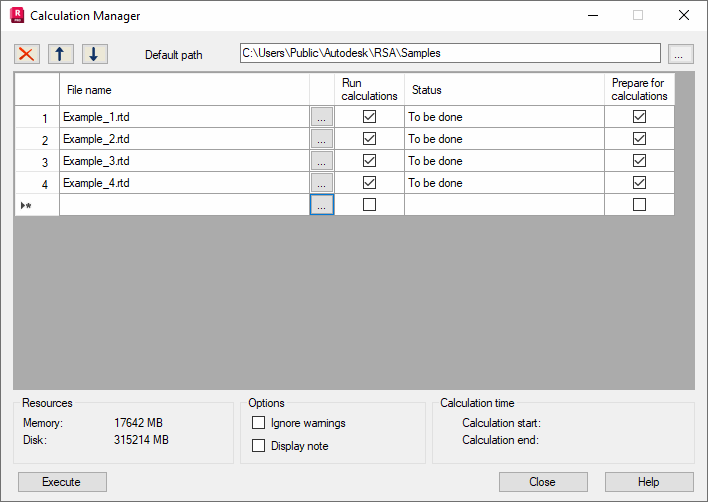Browse for file in the empty new row
Screen dimensions: 708x502
(321, 205)
